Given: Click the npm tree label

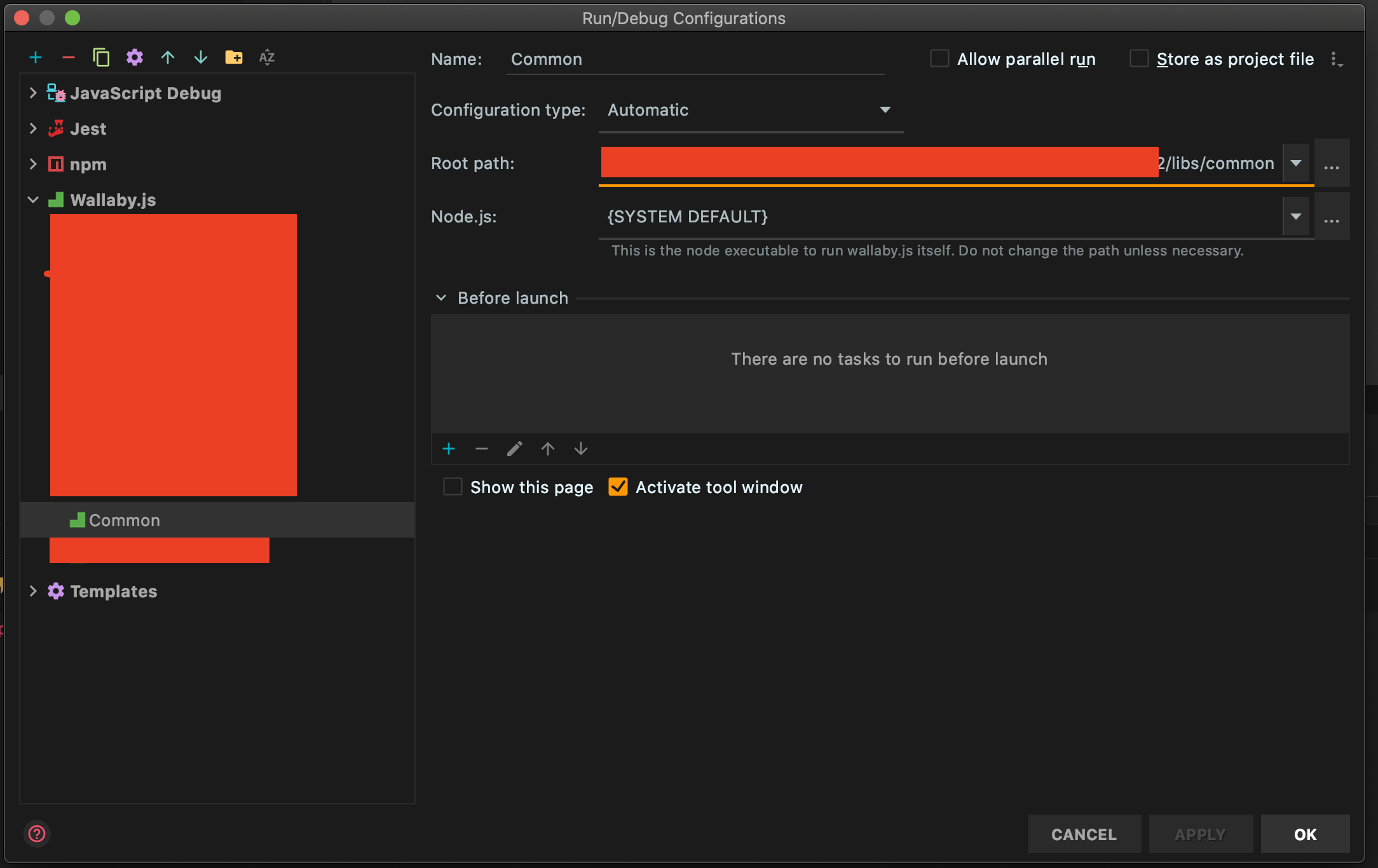Looking at the screenshot, I should pyautogui.click(x=88, y=165).
